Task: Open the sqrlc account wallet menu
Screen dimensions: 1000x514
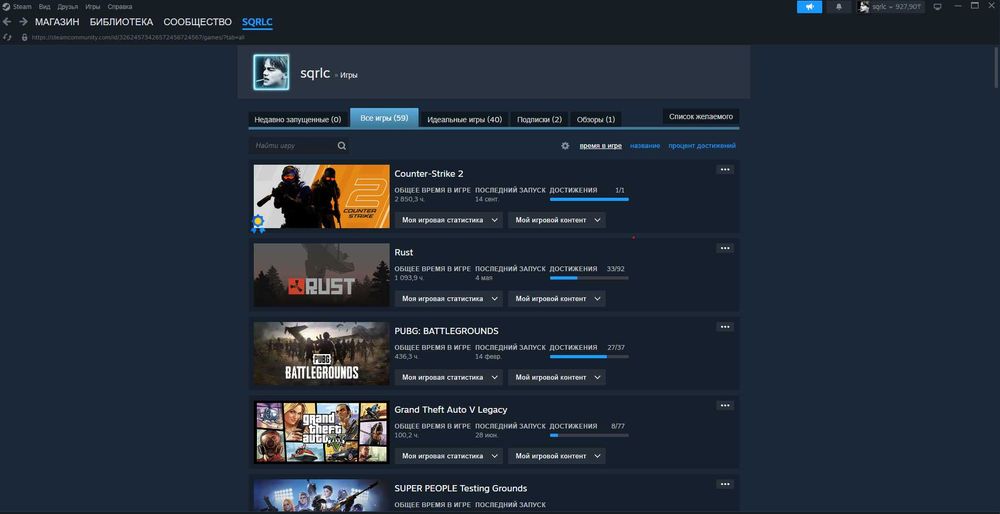Action: [890, 7]
